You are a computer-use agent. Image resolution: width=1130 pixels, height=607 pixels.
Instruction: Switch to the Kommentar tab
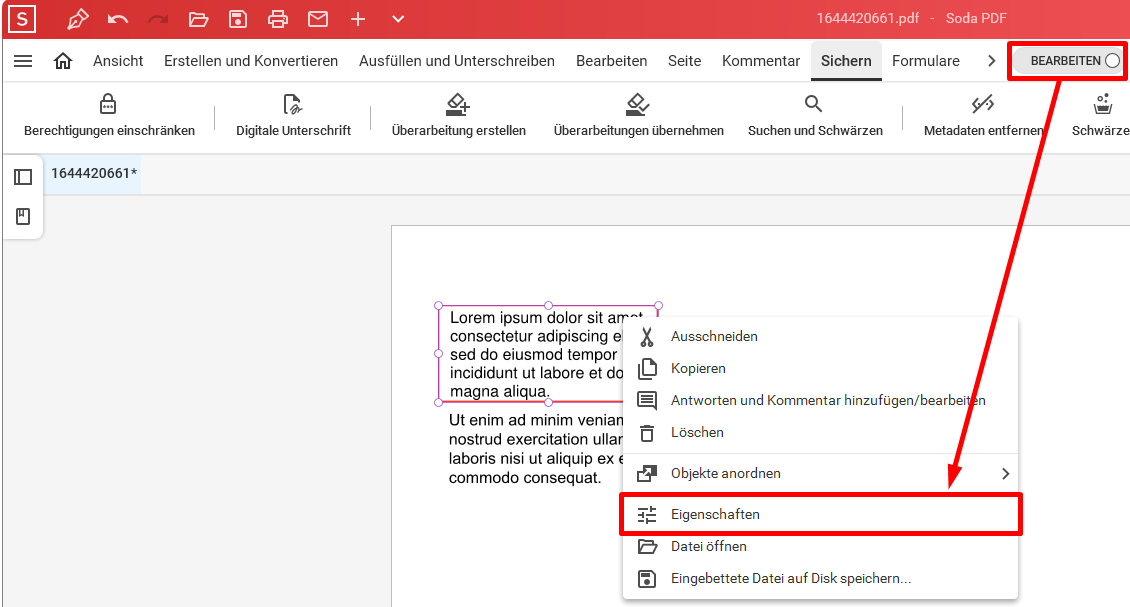click(x=761, y=61)
